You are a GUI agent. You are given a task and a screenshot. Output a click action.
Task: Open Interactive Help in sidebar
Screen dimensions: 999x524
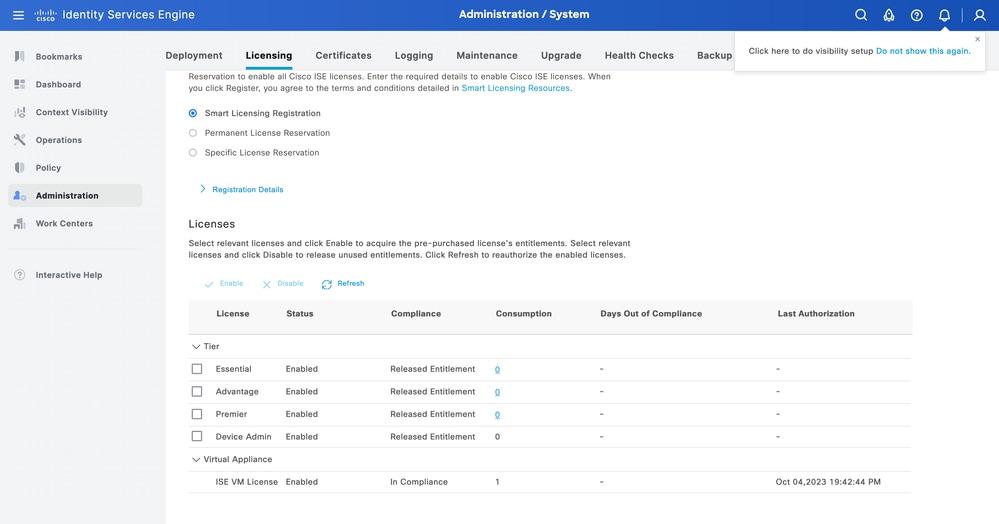[x=68, y=275]
